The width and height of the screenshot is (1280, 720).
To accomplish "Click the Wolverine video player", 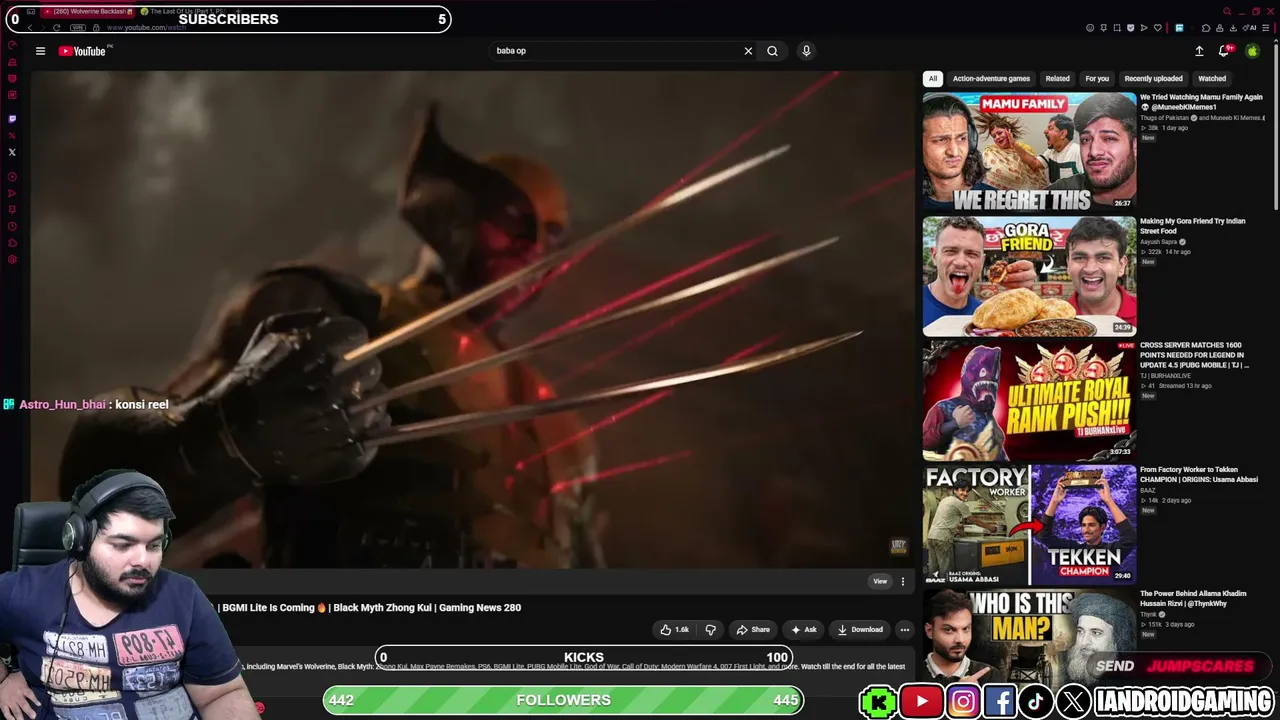I will pyautogui.click(x=472, y=318).
